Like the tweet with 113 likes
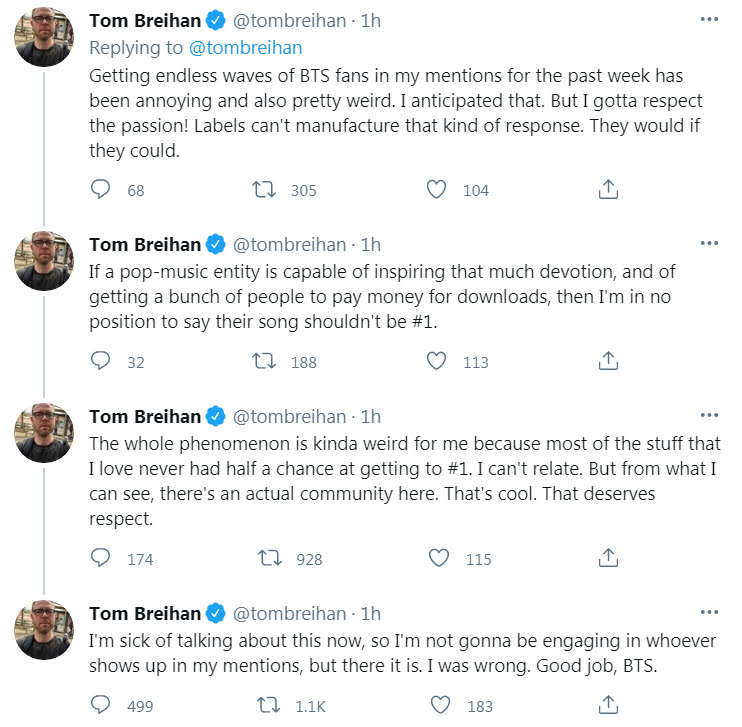Image resolution: width=742 pixels, height=727 pixels. [x=436, y=361]
